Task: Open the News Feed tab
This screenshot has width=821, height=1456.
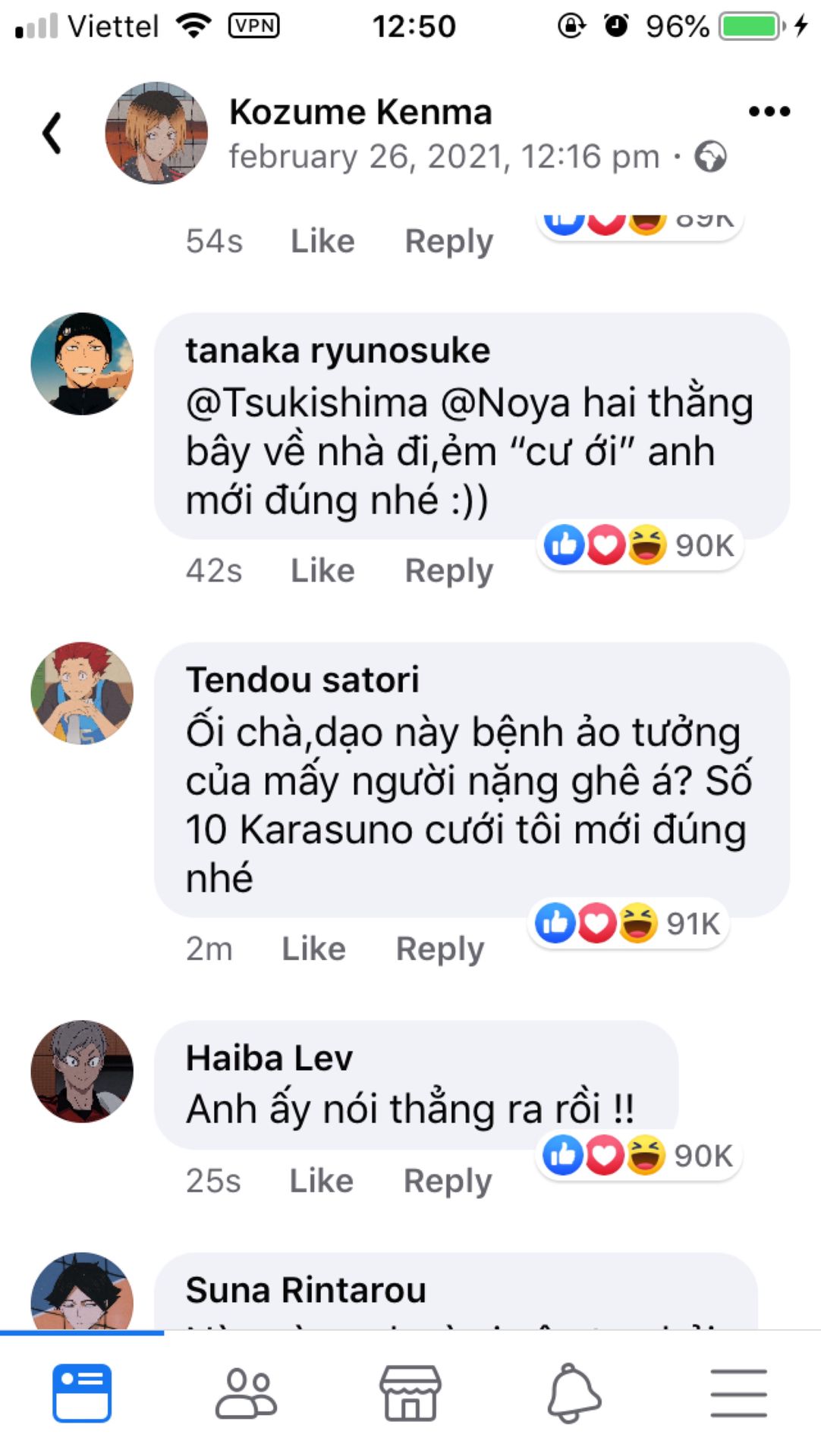Action: click(82, 1392)
